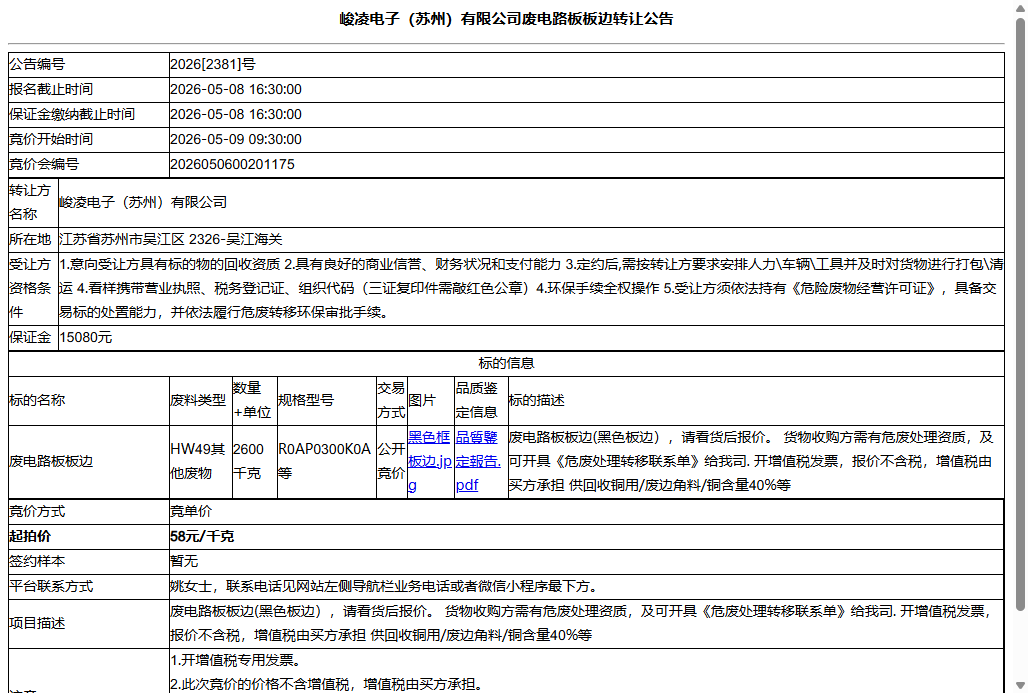Screen dimensions: 1028x693
Task: Click the 规格型号 column header
Action: pos(306,401)
